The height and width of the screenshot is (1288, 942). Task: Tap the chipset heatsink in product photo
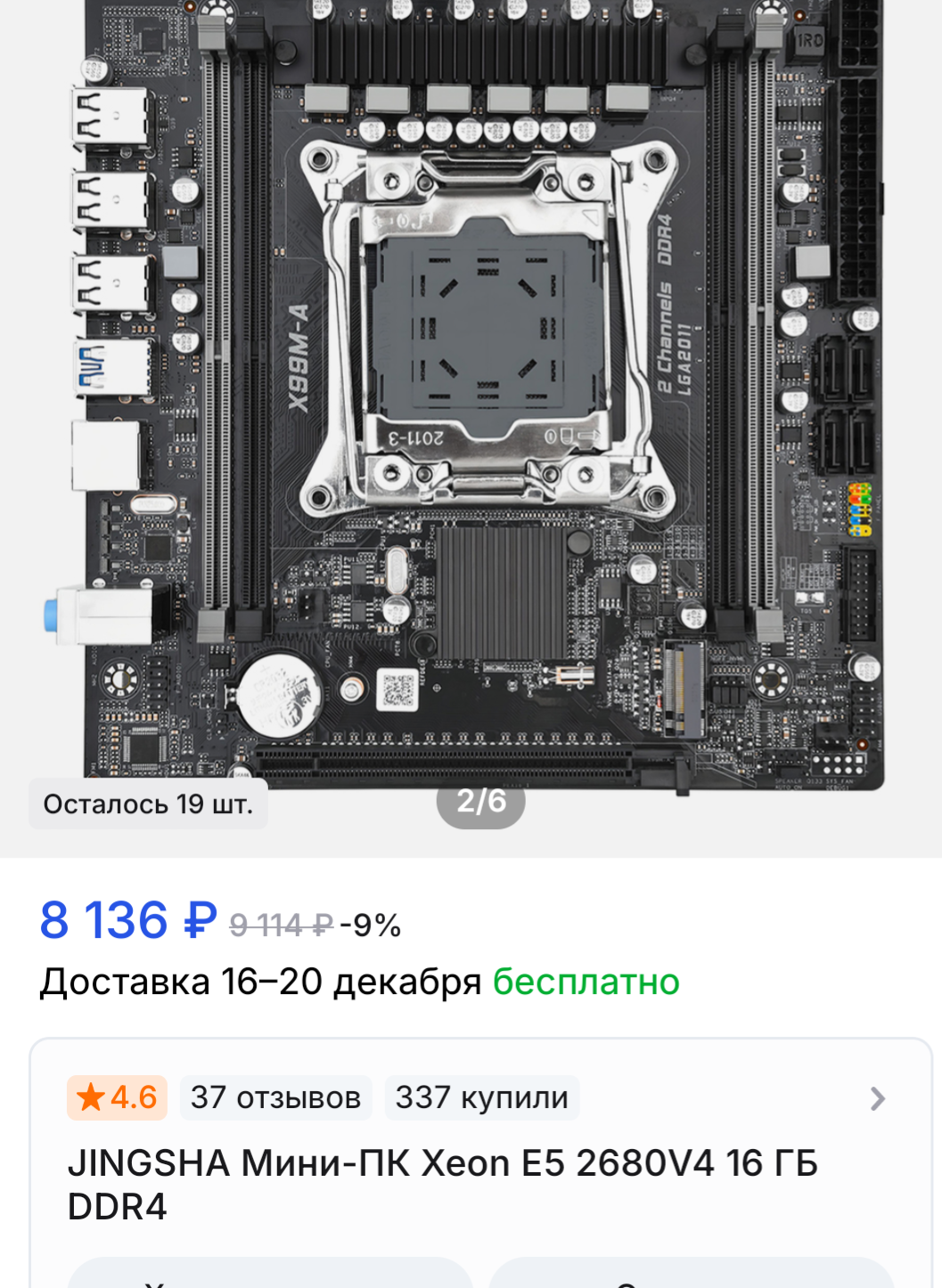click(x=501, y=591)
